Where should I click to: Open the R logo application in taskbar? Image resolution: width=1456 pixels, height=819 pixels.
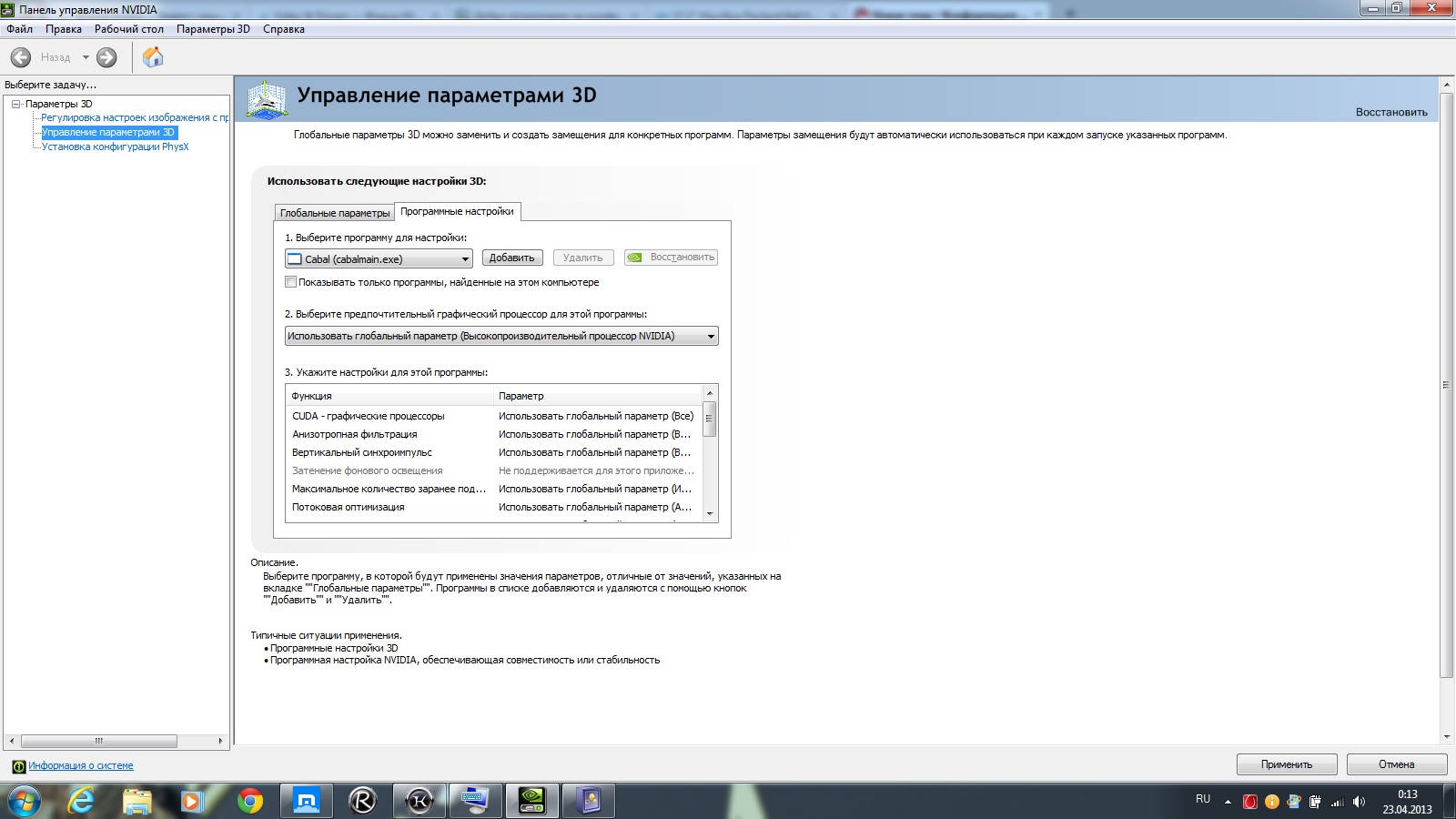(x=363, y=801)
